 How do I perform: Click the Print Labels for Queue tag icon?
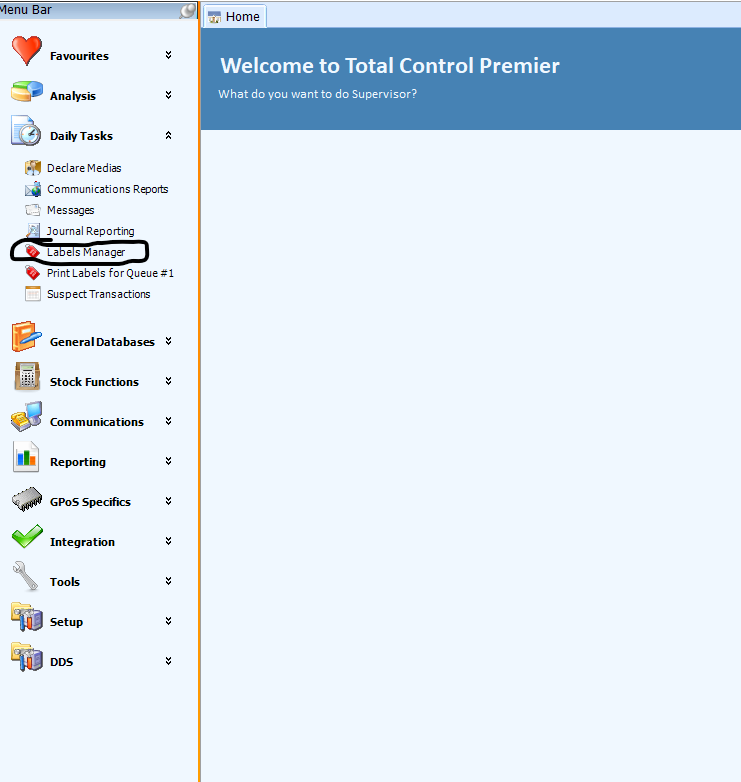point(33,273)
